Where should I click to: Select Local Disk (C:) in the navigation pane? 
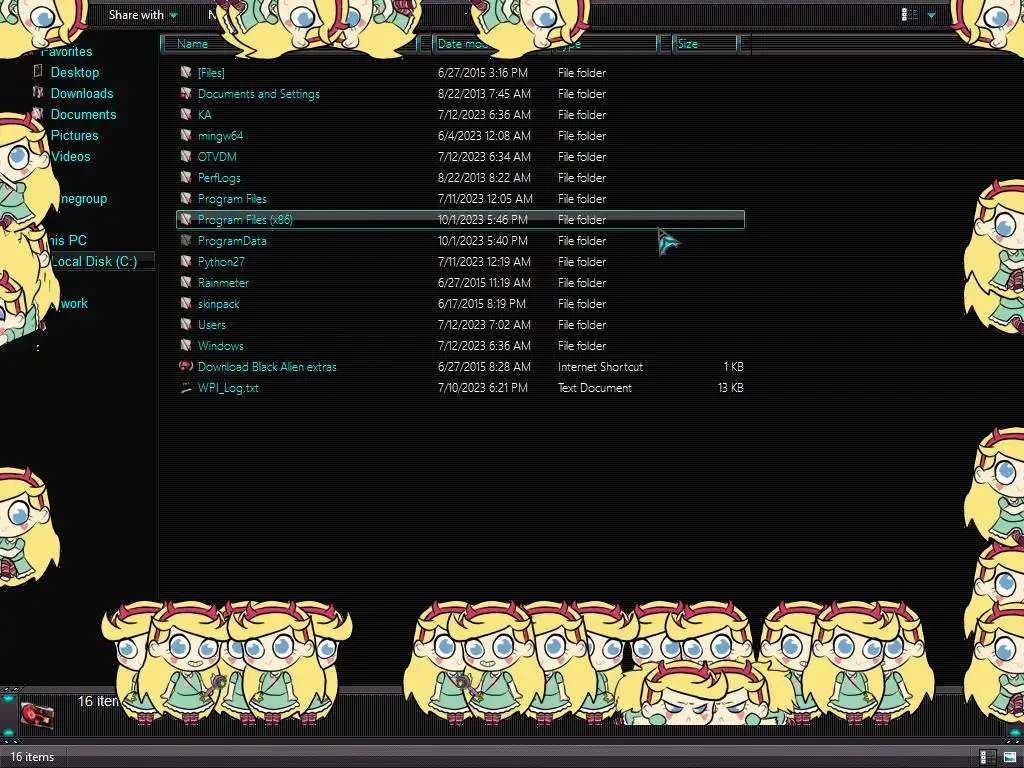(94, 261)
